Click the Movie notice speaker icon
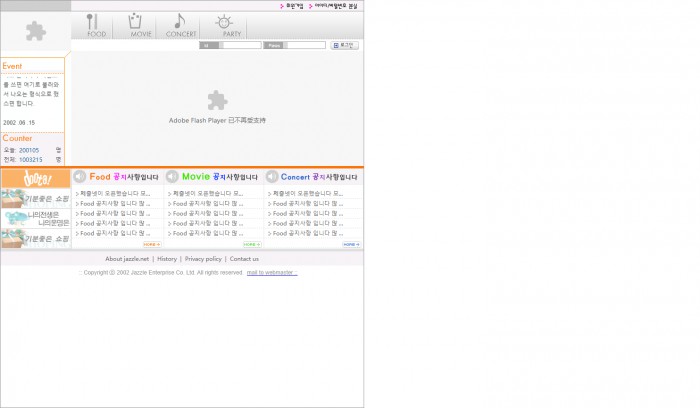 pyautogui.click(x=172, y=177)
